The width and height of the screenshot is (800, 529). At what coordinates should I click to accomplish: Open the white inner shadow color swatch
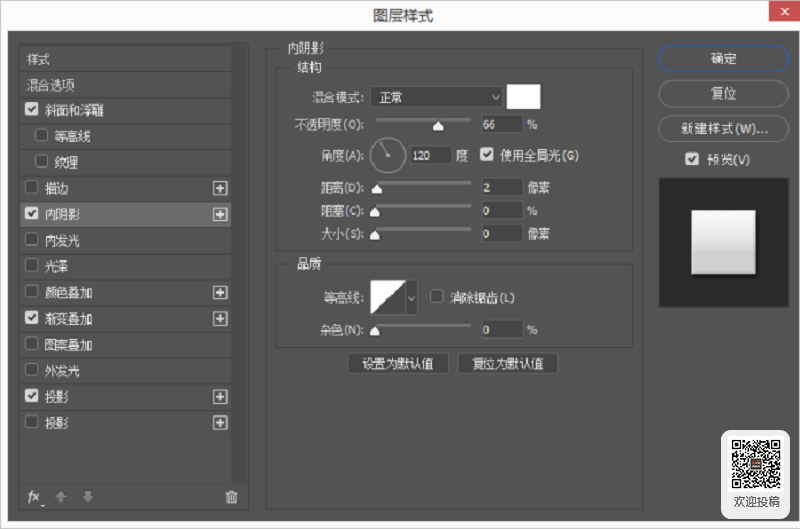523,96
